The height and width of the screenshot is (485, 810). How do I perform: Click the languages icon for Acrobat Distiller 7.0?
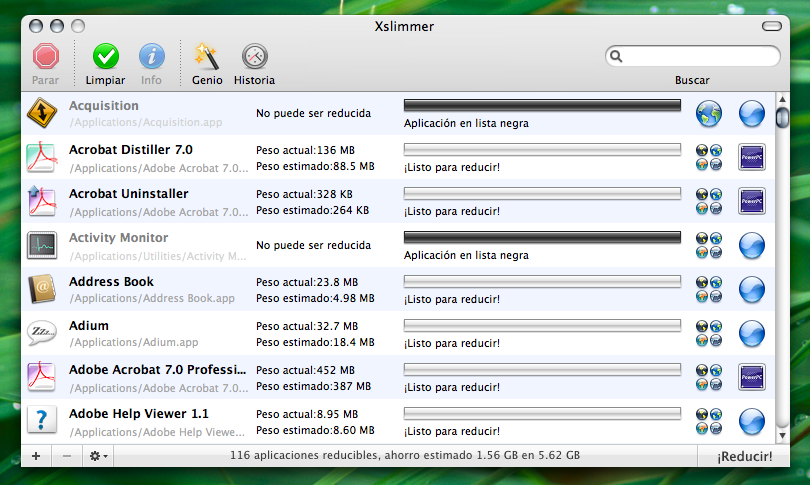point(709,158)
